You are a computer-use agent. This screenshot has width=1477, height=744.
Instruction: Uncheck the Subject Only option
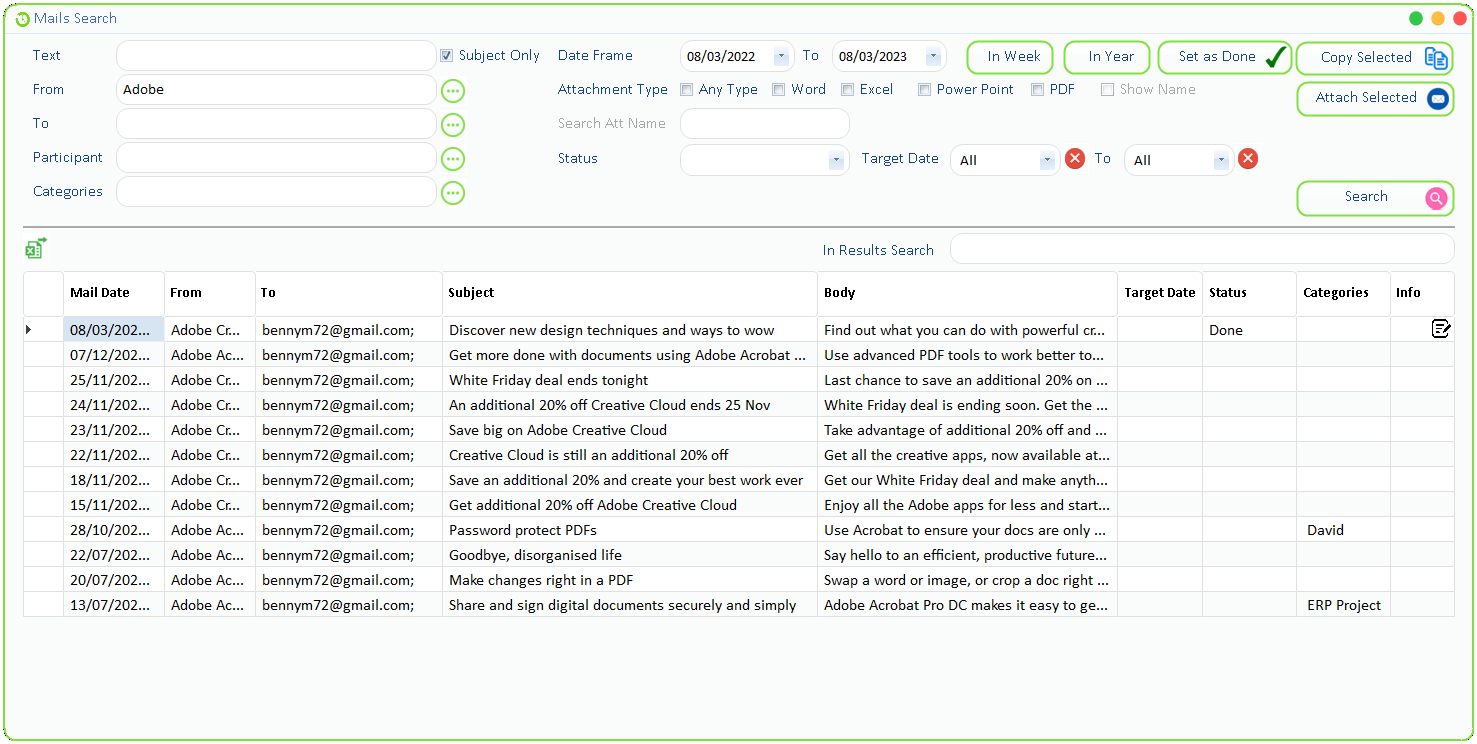[x=446, y=55]
